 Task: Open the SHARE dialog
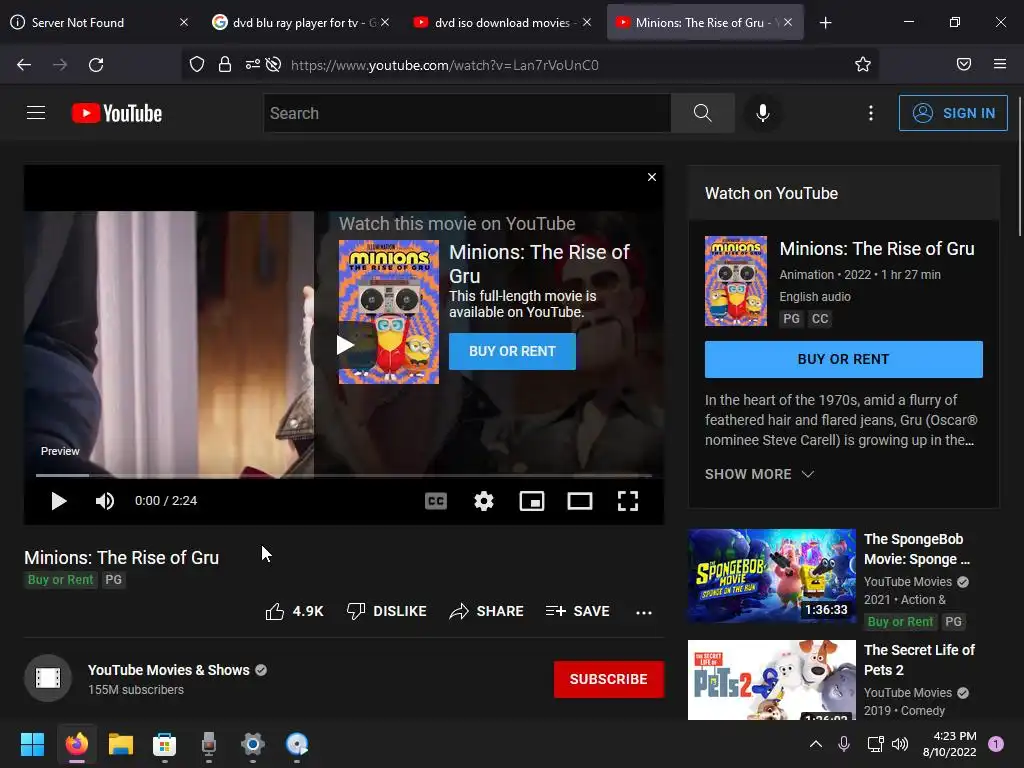tap(487, 611)
